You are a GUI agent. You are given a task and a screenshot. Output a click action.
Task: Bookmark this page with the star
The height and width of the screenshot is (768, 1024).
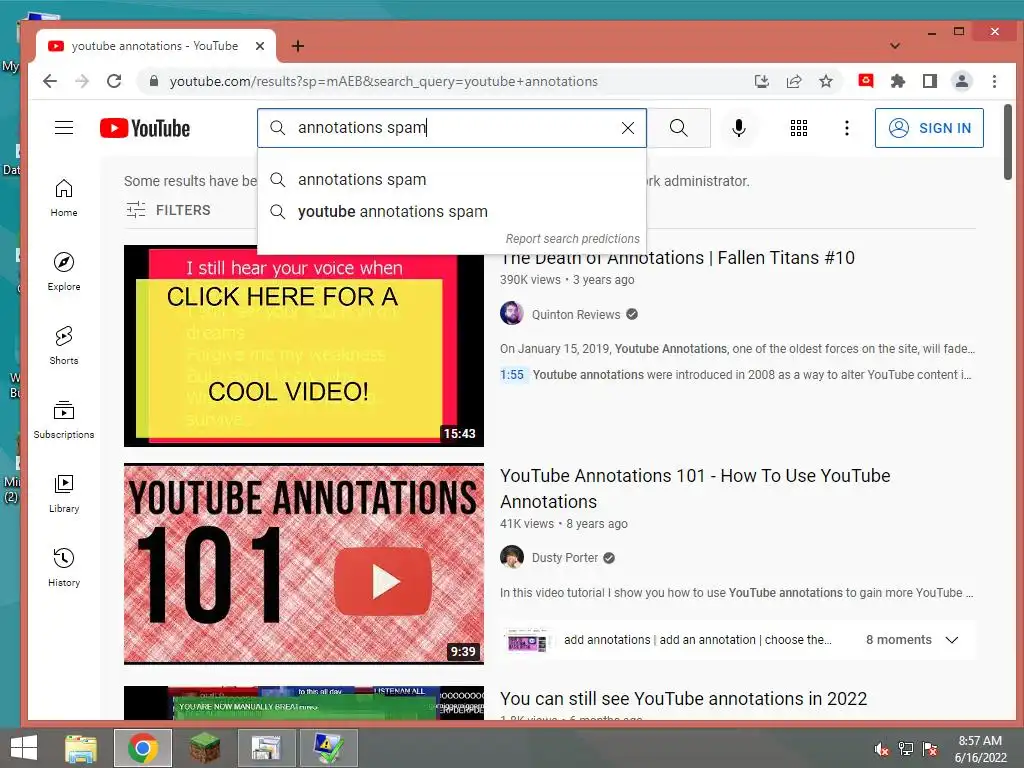coord(826,81)
